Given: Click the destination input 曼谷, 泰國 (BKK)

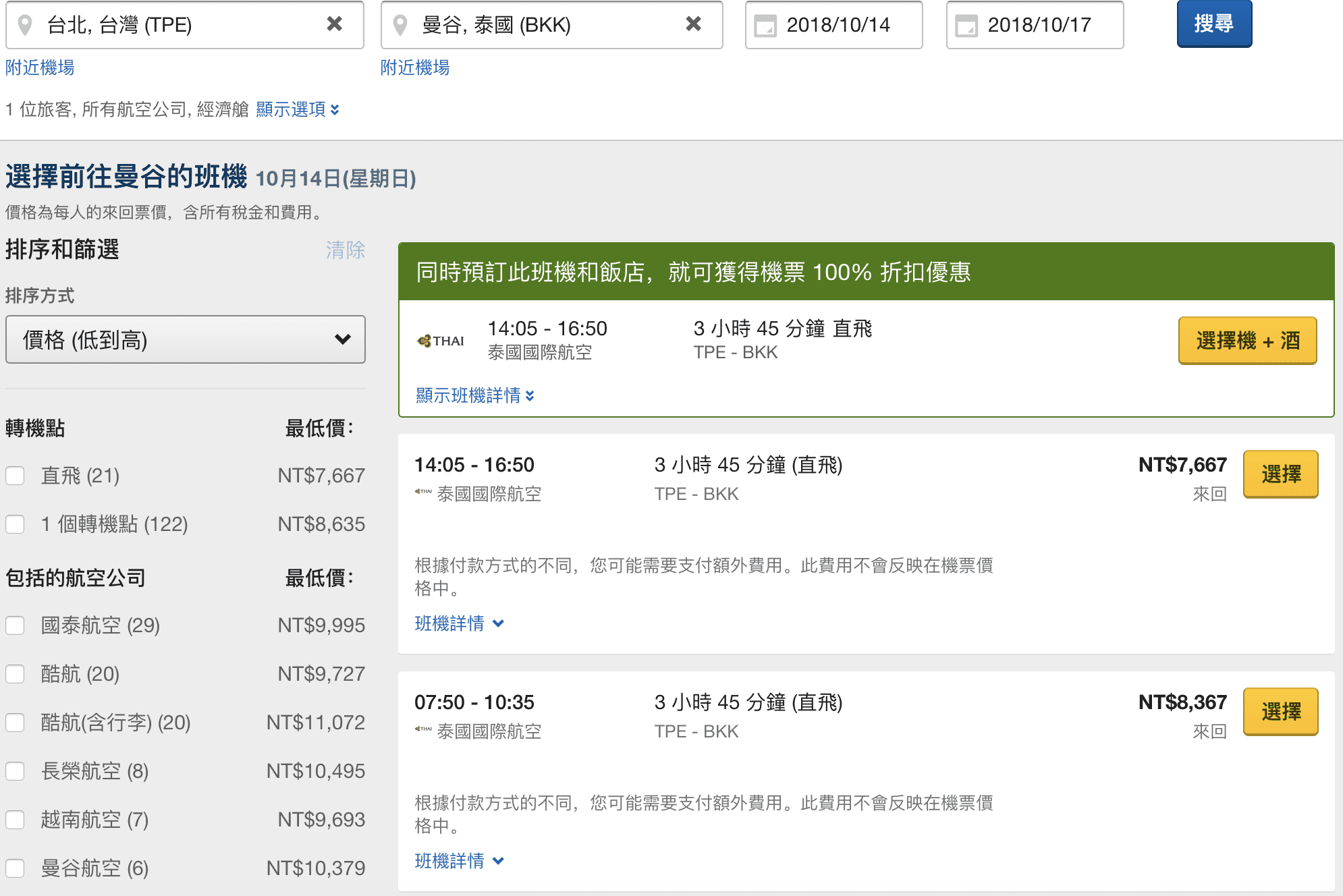Looking at the screenshot, I should pyautogui.click(x=552, y=25).
